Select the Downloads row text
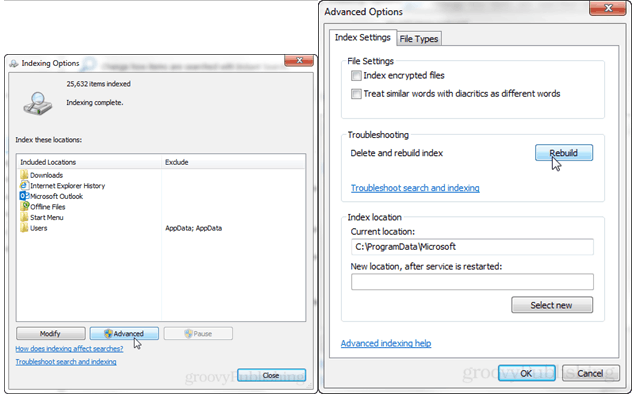633x396 pixels. coord(46,175)
